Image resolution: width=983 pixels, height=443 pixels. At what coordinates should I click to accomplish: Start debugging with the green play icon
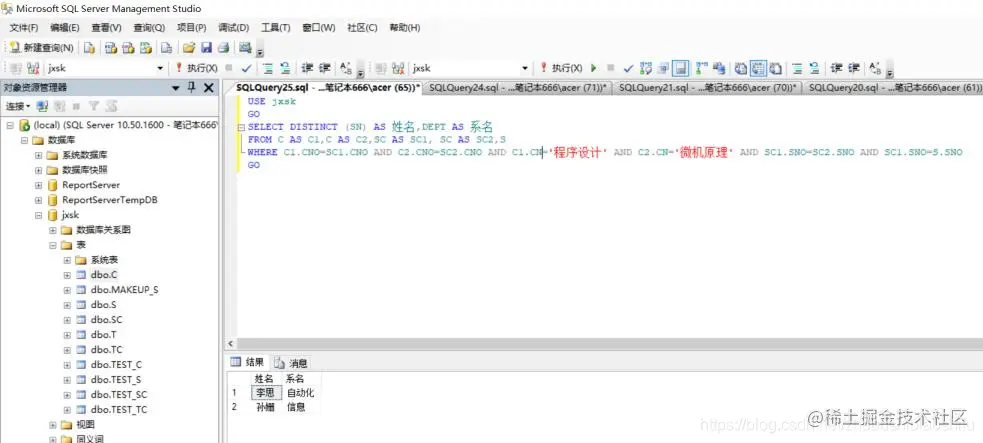(594, 68)
